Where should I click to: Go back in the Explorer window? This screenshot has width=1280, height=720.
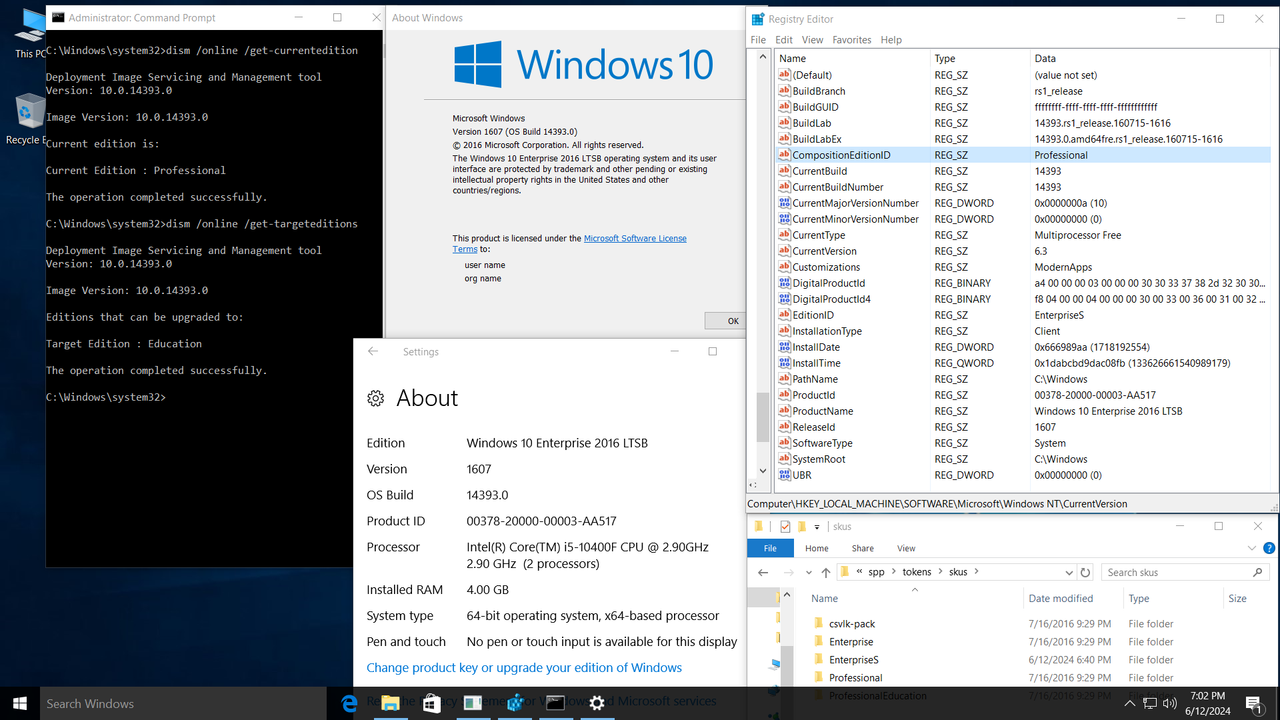[763, 572]
